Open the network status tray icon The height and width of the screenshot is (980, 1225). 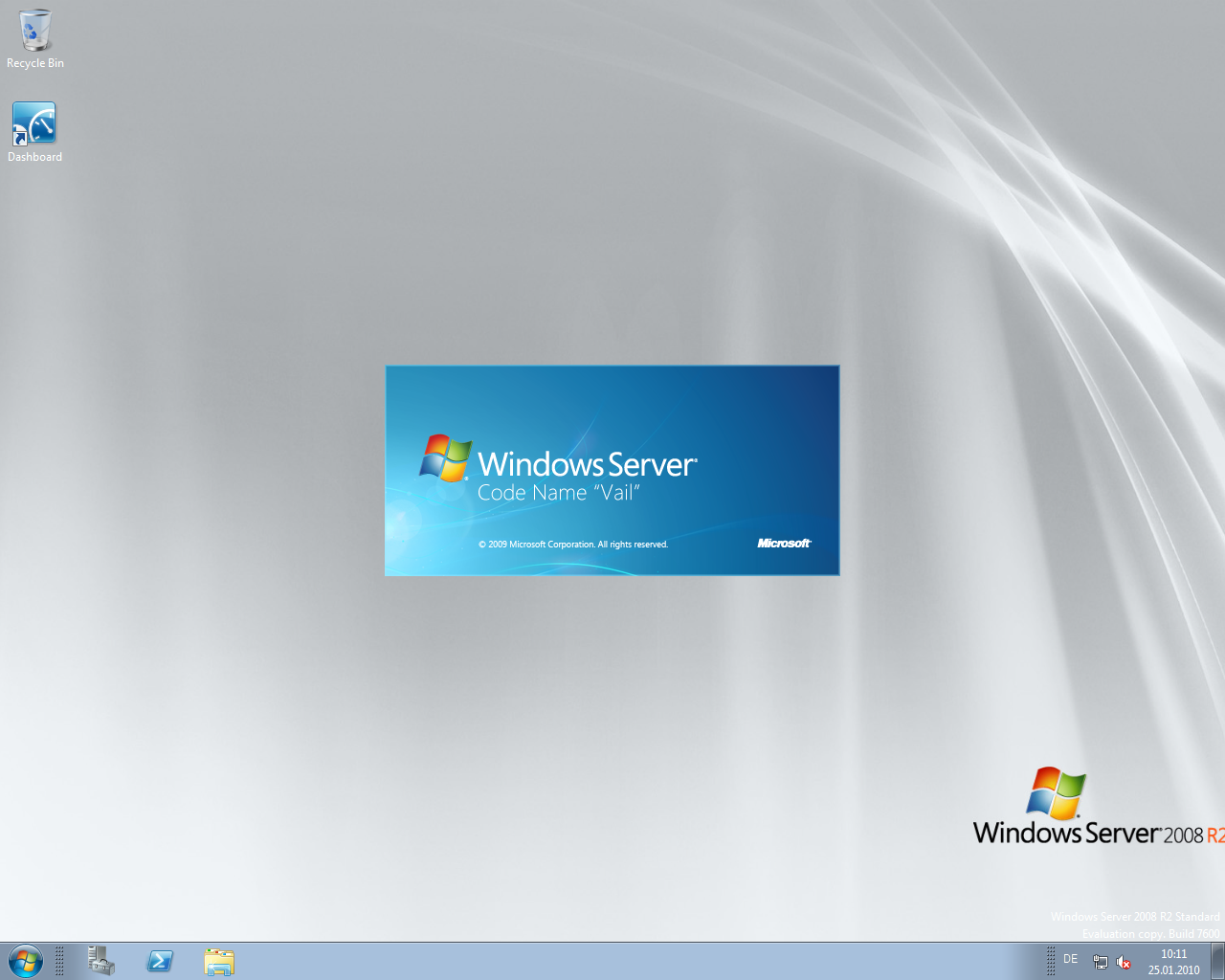coord(1101,962)
